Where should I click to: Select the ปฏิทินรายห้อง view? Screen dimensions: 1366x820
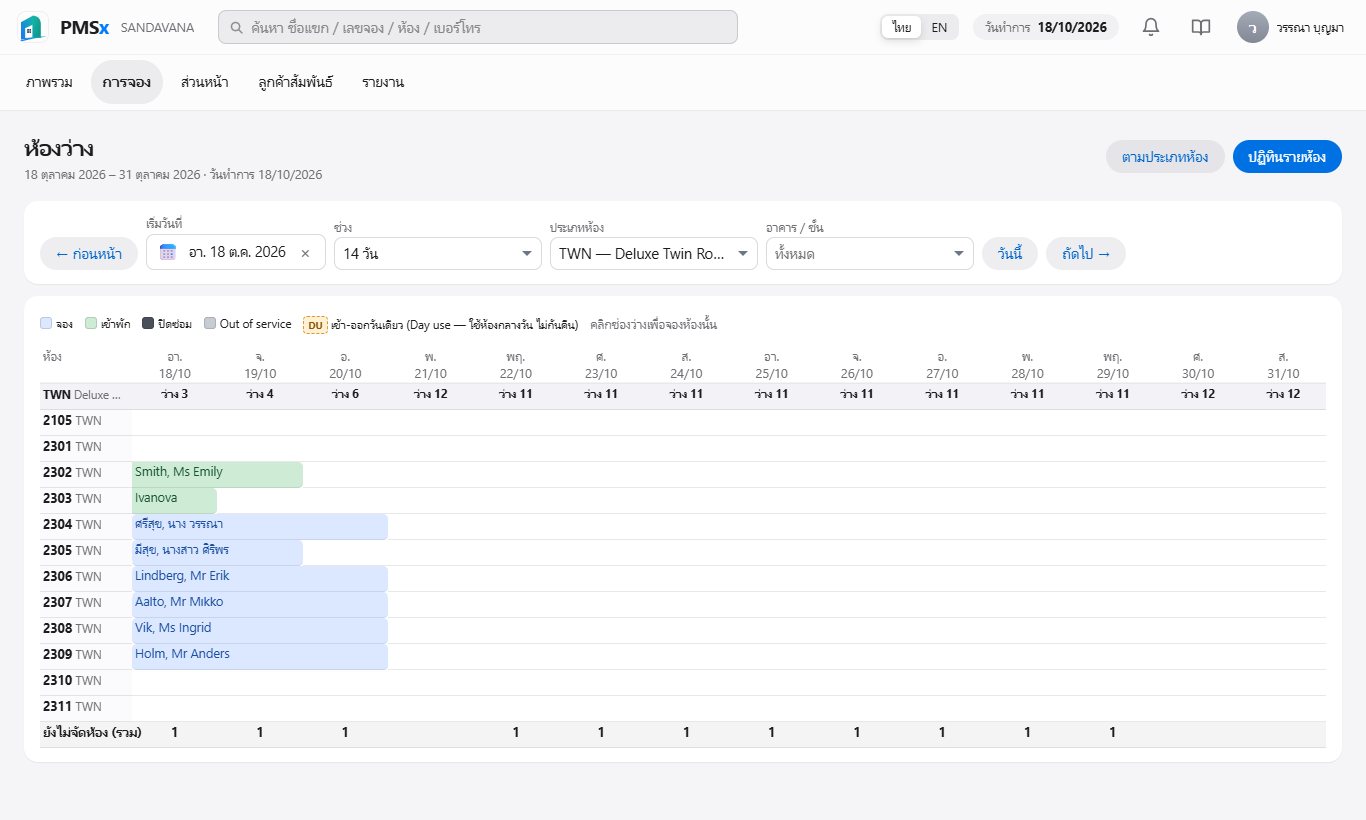click(1287, 157)
